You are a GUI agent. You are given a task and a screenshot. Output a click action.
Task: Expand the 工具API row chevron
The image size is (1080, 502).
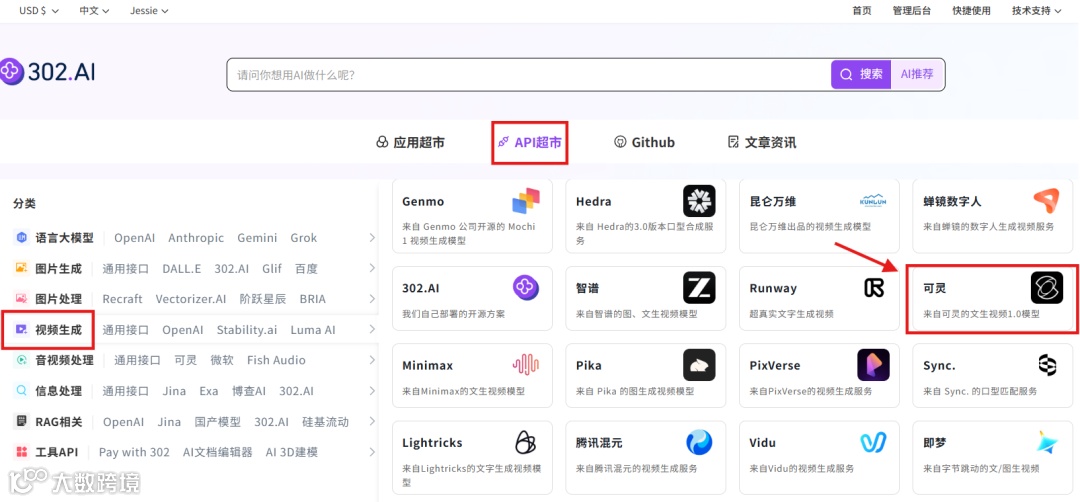coord(372,452)
